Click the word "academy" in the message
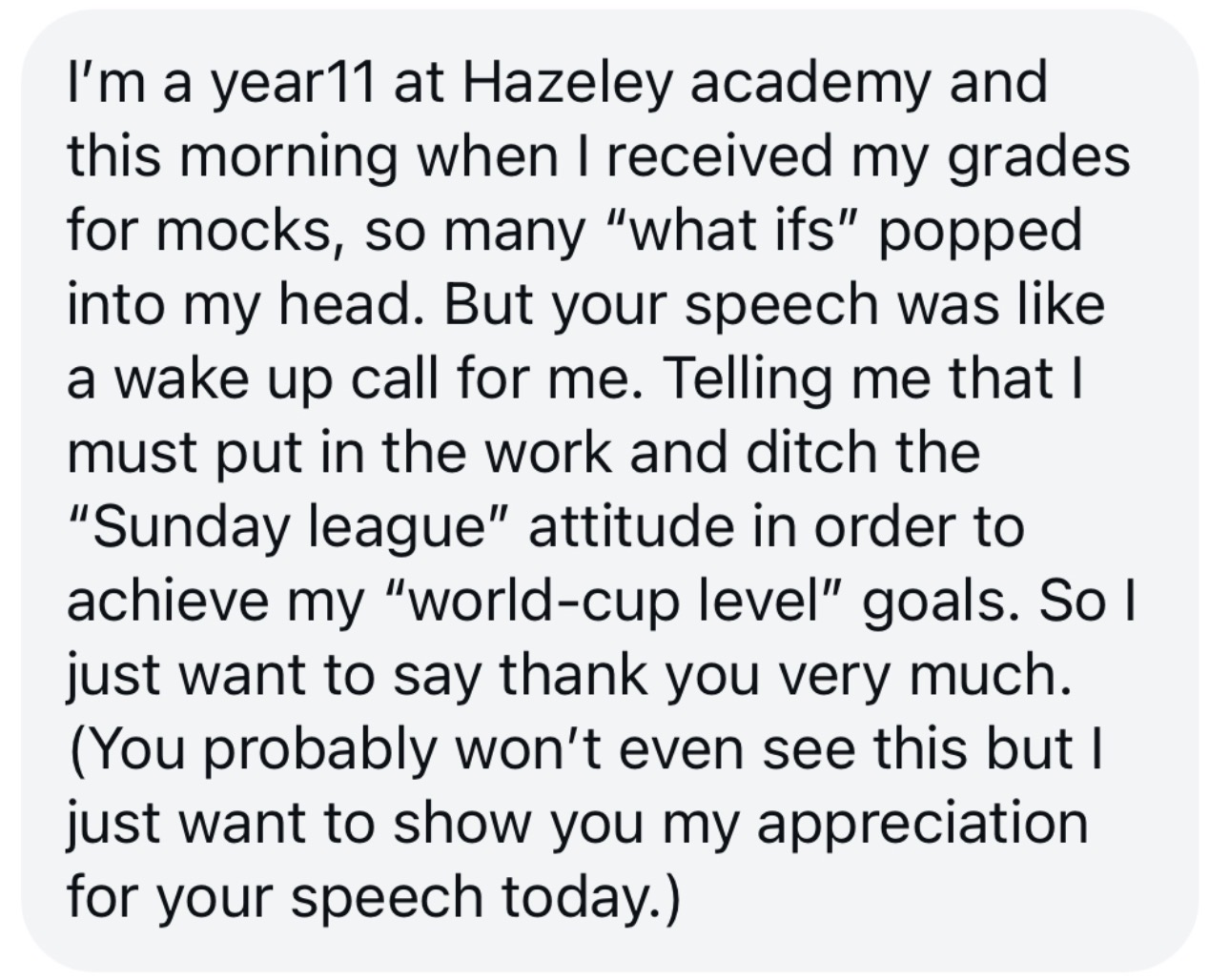Image resolution: width=1230 pixels, height=980 pixels. click(x=809, y=82)
